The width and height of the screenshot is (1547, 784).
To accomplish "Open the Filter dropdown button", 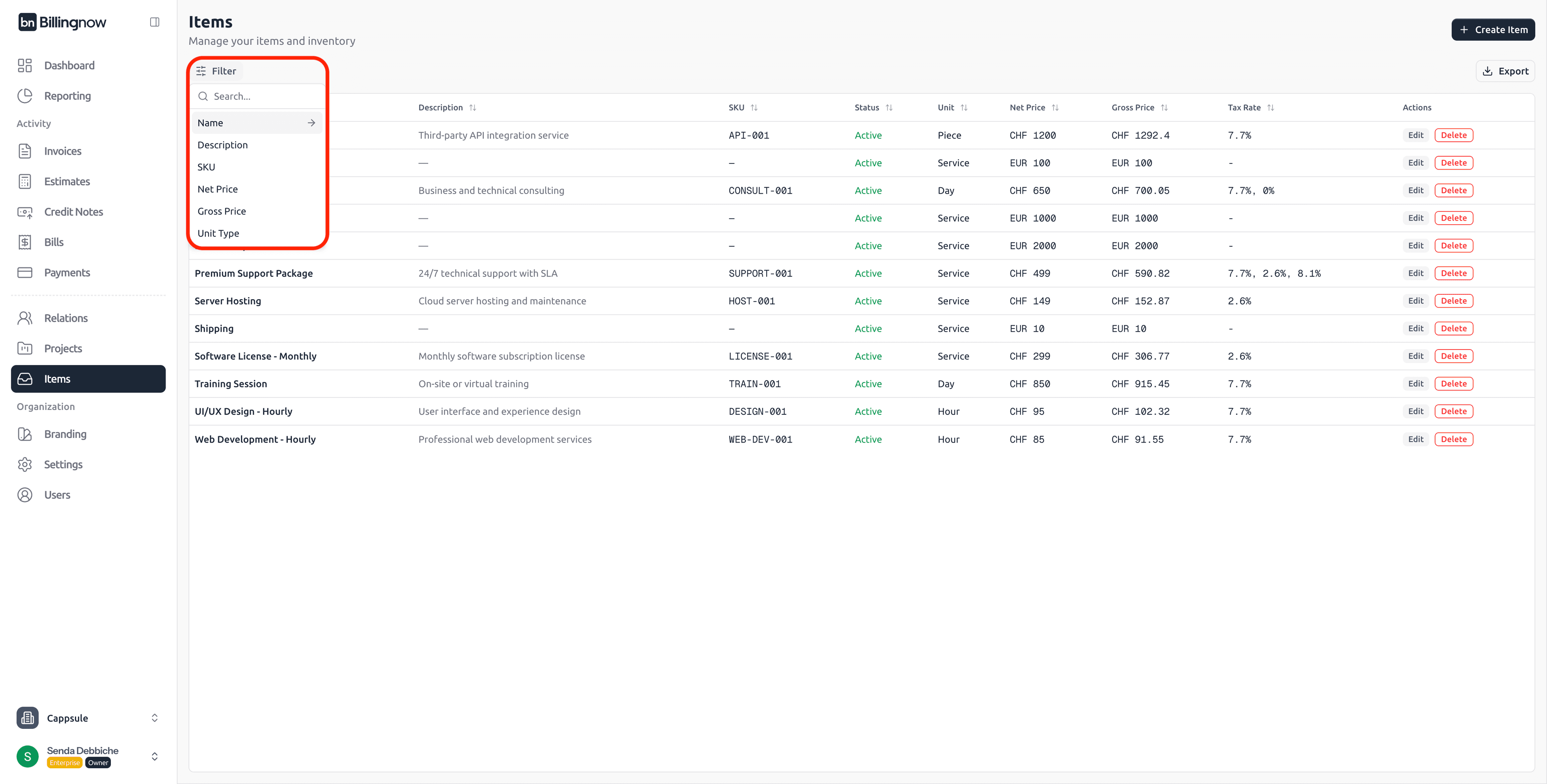I will 216,71.
